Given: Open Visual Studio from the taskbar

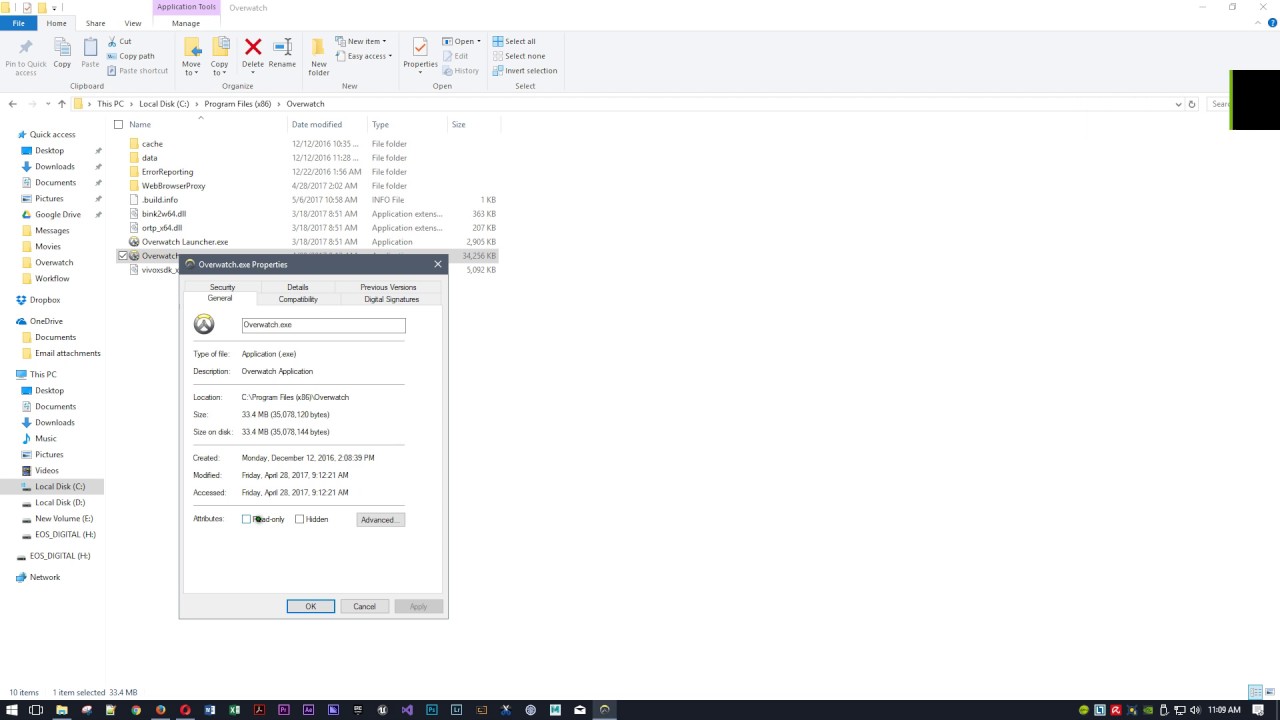Looking at the screenshot, I should tap(407, 710).
